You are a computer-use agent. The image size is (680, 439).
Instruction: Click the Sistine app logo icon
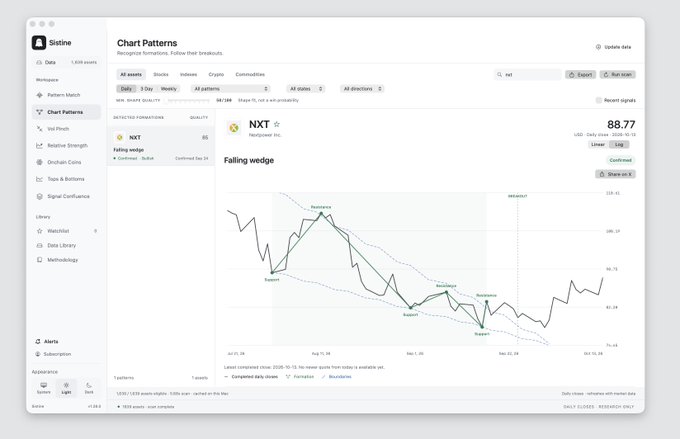pos(39,43)
